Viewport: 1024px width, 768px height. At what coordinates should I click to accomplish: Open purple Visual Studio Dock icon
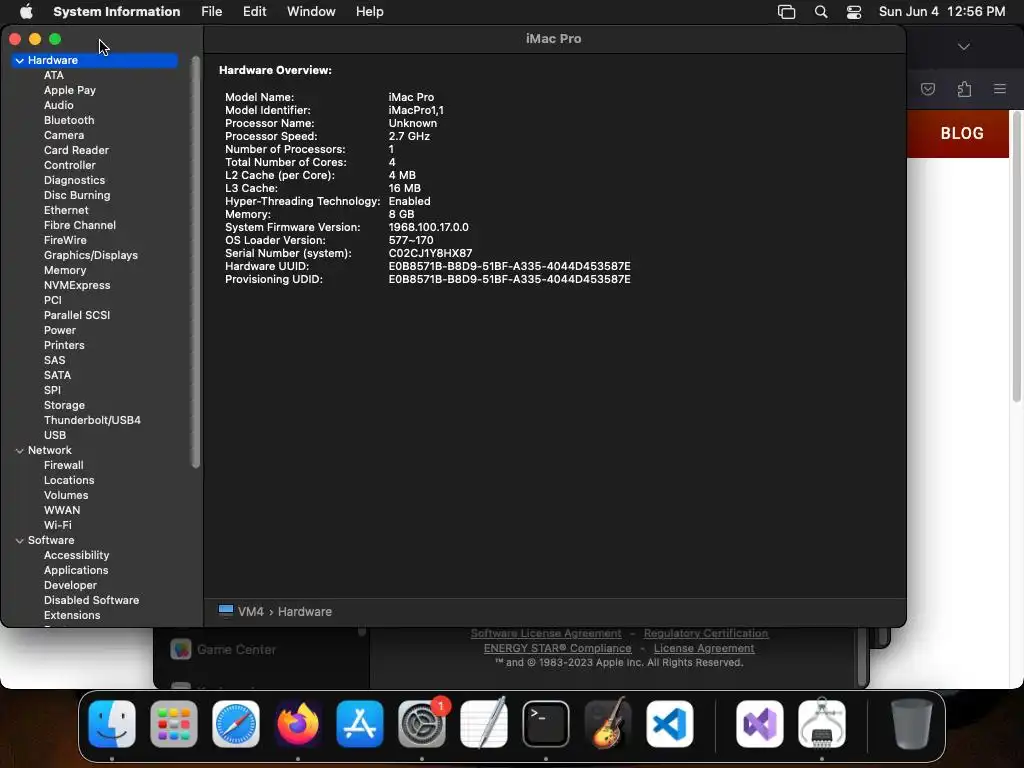[760, 724]
